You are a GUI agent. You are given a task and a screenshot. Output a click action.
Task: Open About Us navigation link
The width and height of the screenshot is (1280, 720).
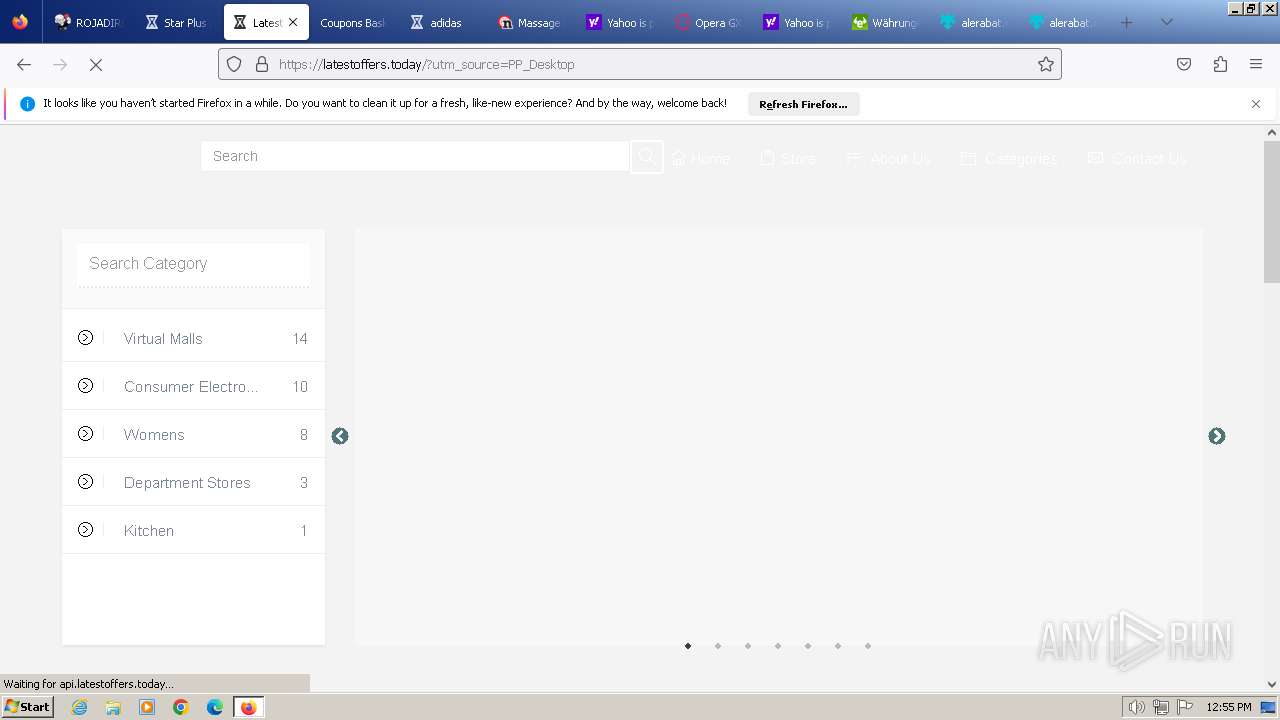pos(888,158)
